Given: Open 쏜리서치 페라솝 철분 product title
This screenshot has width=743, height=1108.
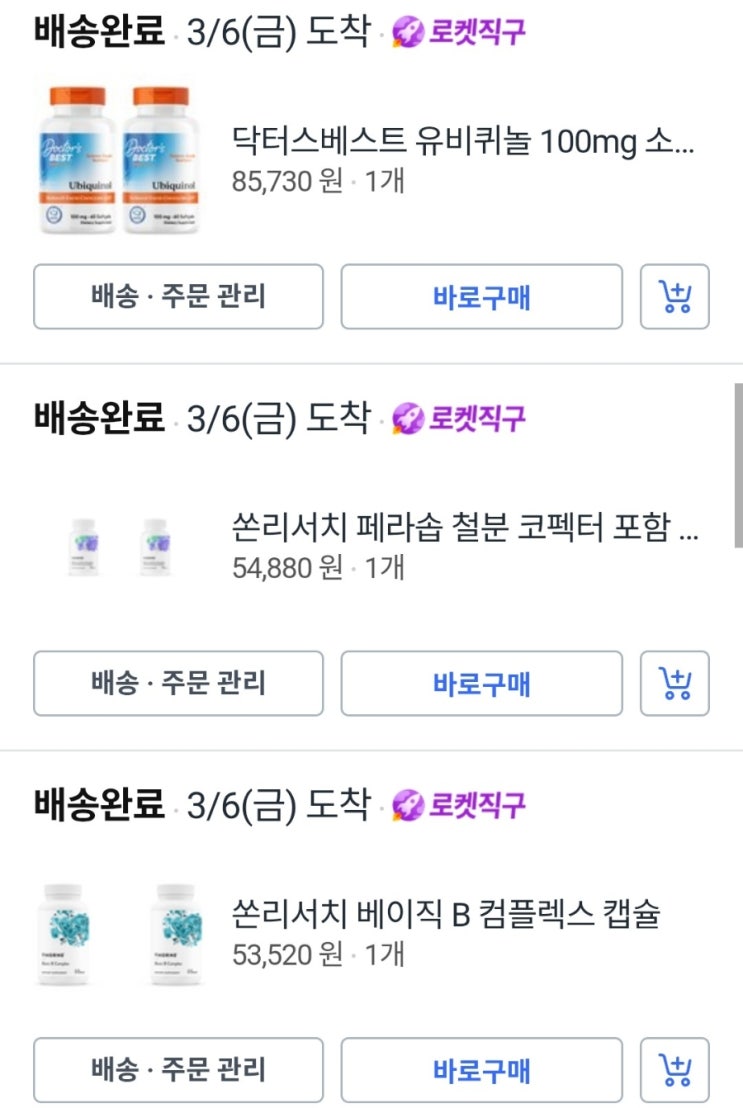Looking at the screenshot, I should pyautogui.click(x=464, y=528).
